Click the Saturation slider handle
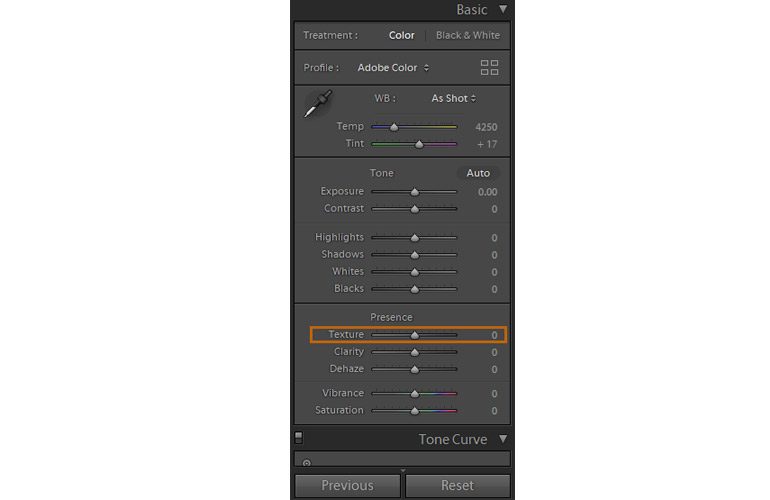 click(x=415, y=411)
